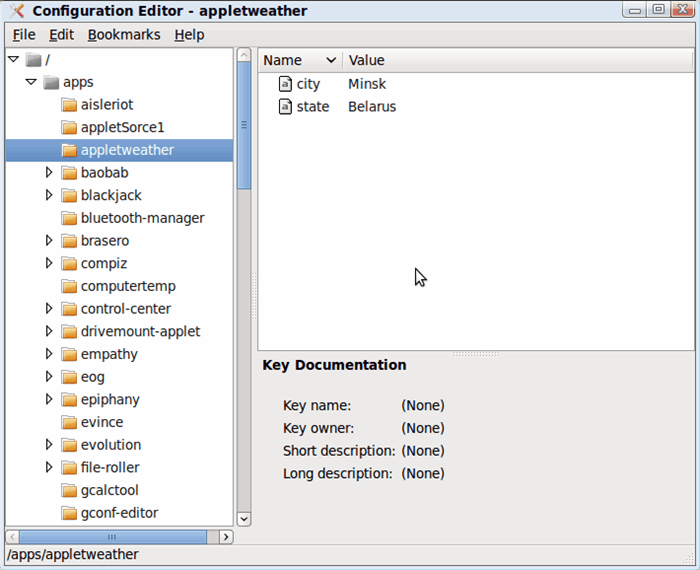
Task: Expand the file-roller tree node
Action: pyautogui.click(x=49, y=467)
